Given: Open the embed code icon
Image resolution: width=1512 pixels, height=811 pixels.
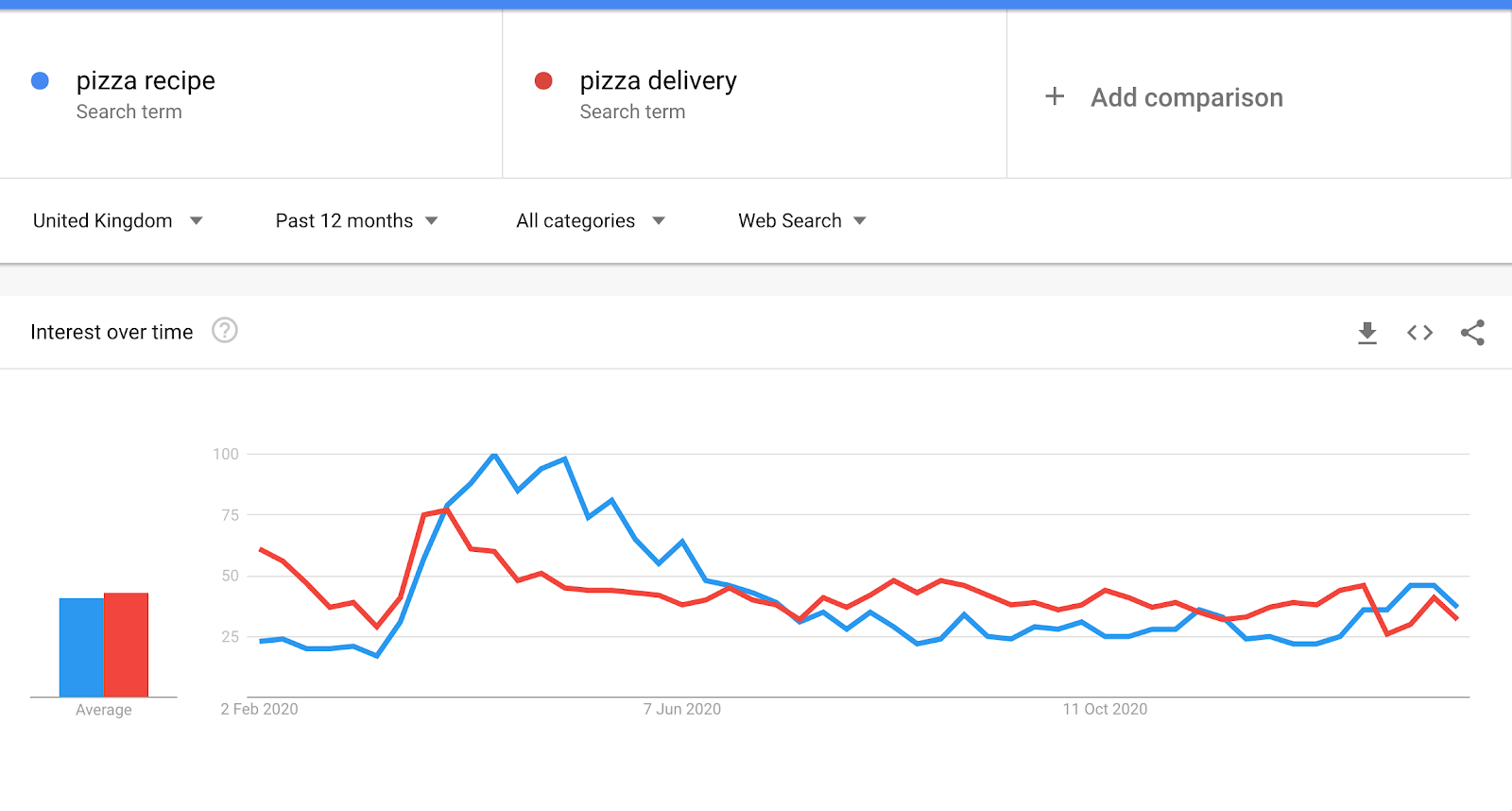Looking at the screenshot, I should pos(1419,333).
